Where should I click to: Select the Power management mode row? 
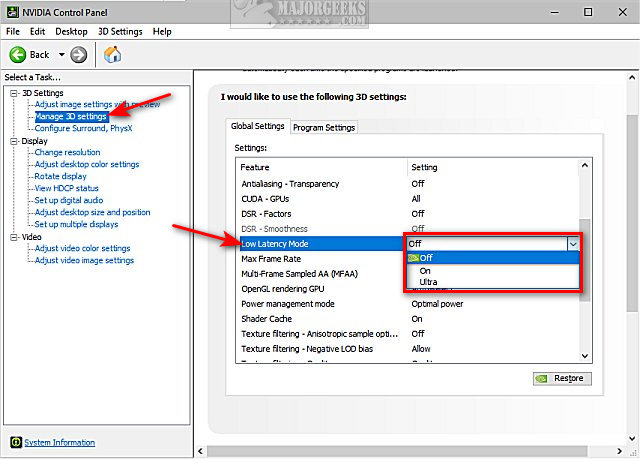tap(408, 304)
